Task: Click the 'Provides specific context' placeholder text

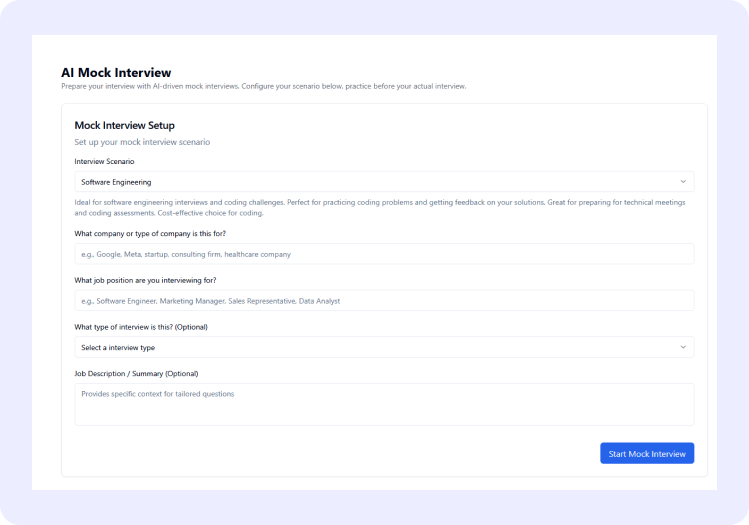Action: (157, 394)
